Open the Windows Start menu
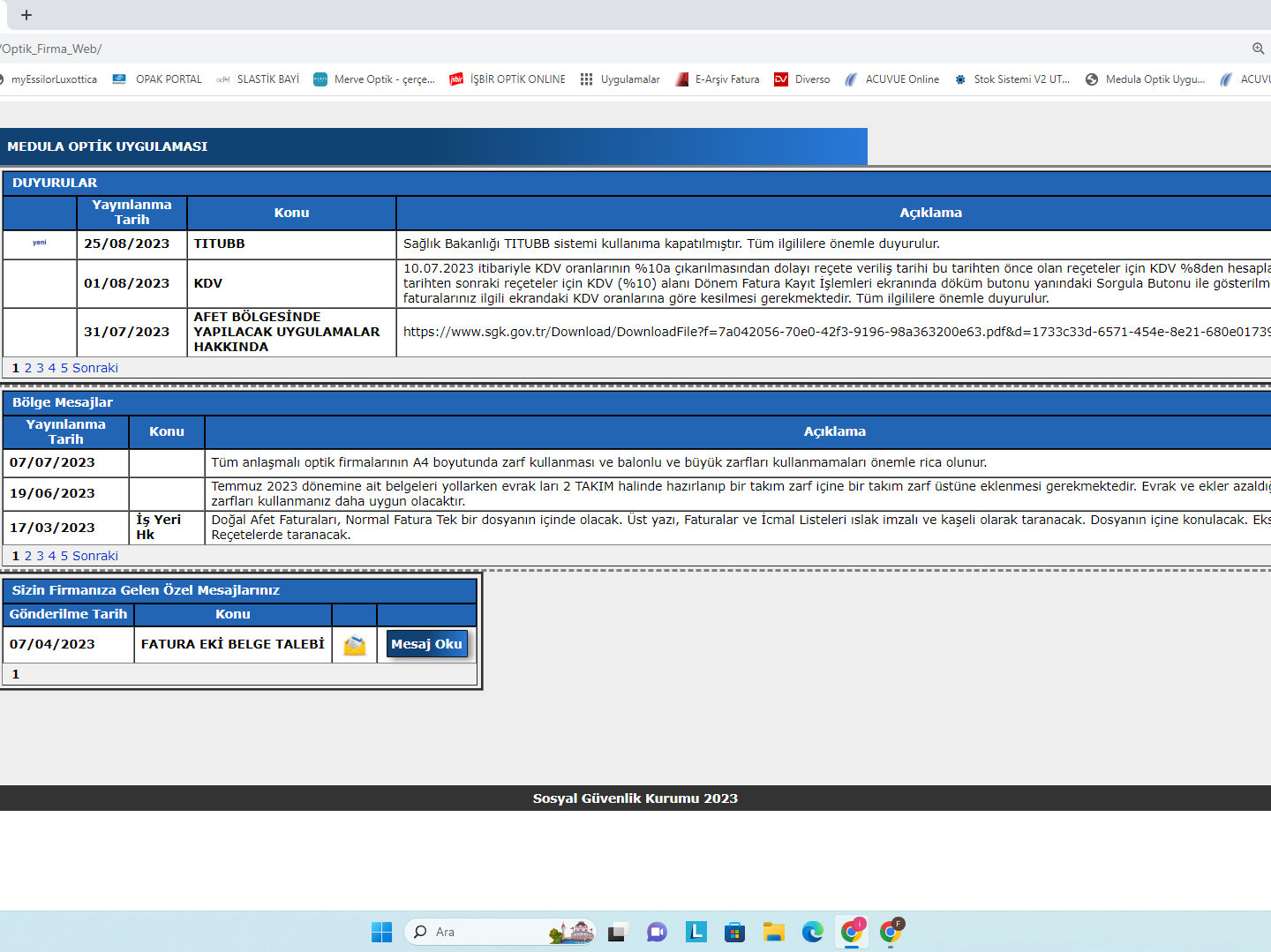 tap(381, 932)
